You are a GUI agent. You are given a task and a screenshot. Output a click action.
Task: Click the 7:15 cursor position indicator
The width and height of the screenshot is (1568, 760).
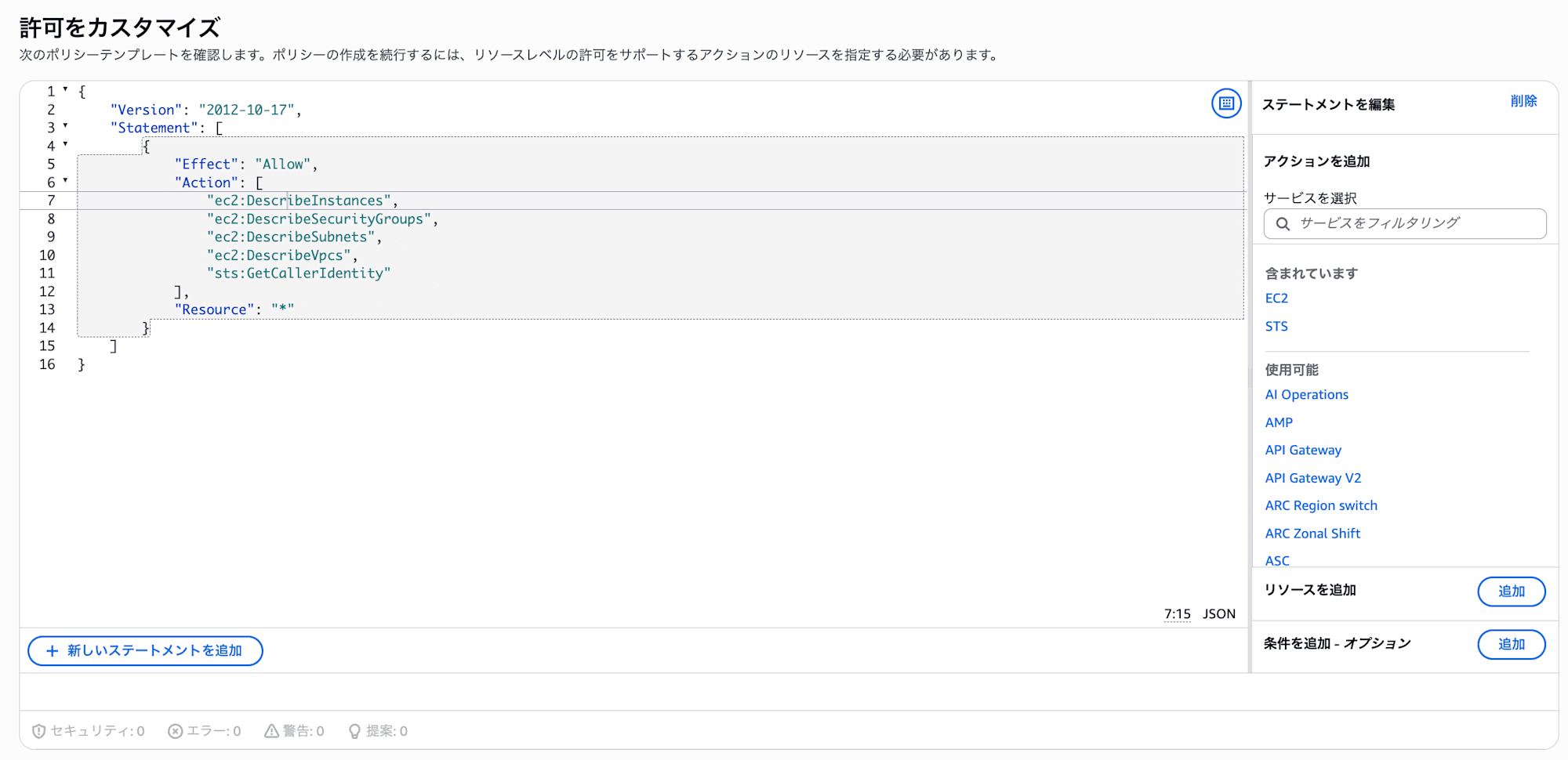pos(1177,614)
